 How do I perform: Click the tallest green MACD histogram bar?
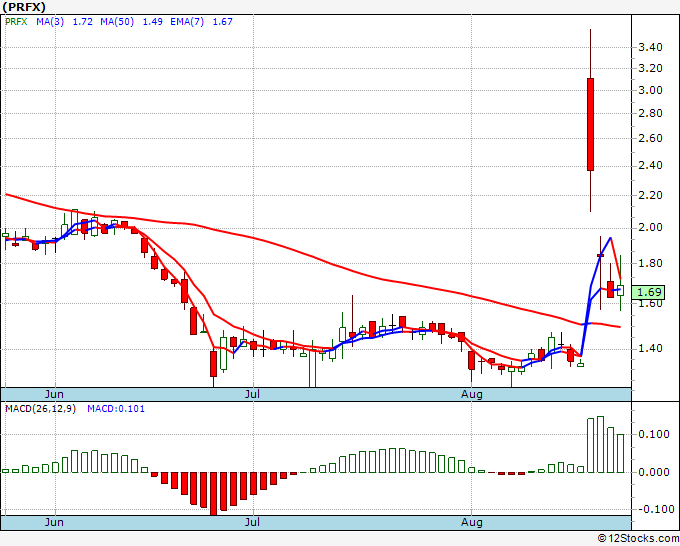tap(600, 445)
